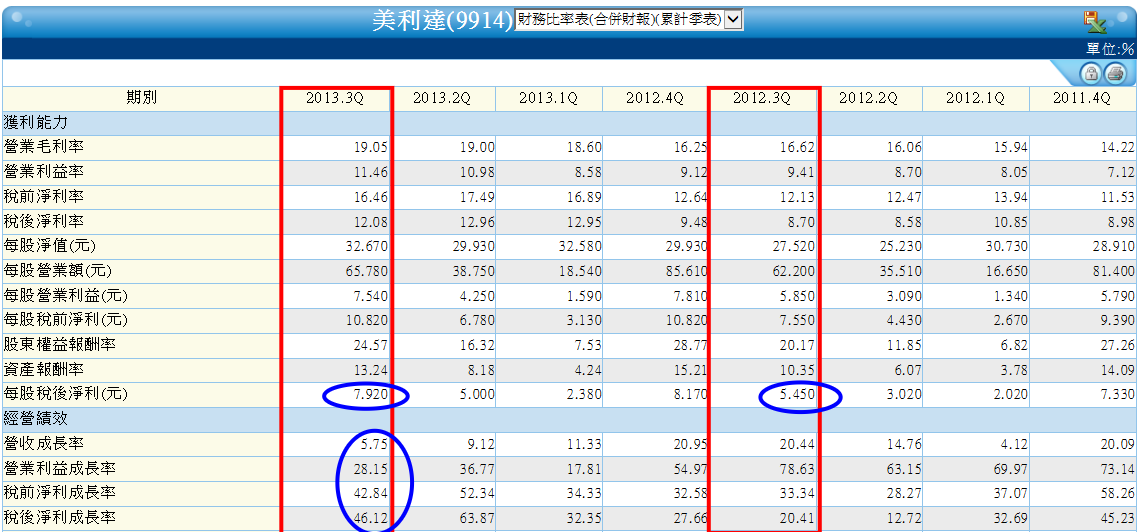
Task: Click the 股東權益報酬率 row label
Action: [x=58, y=345]
